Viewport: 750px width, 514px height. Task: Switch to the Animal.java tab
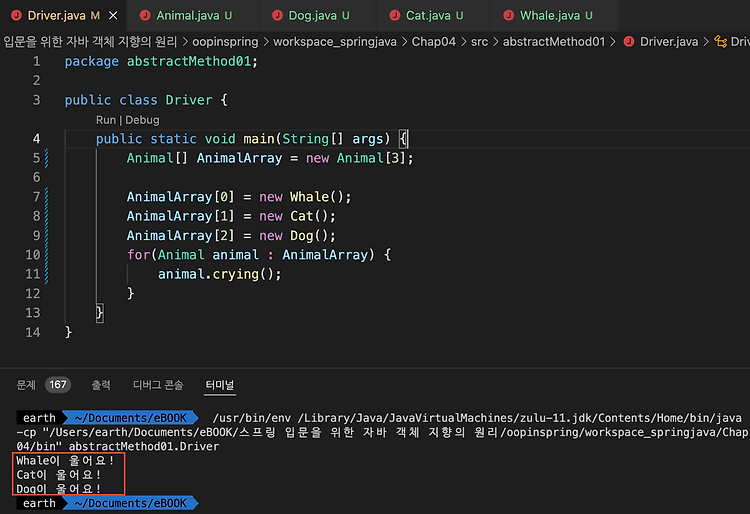[x=193, y=16]
